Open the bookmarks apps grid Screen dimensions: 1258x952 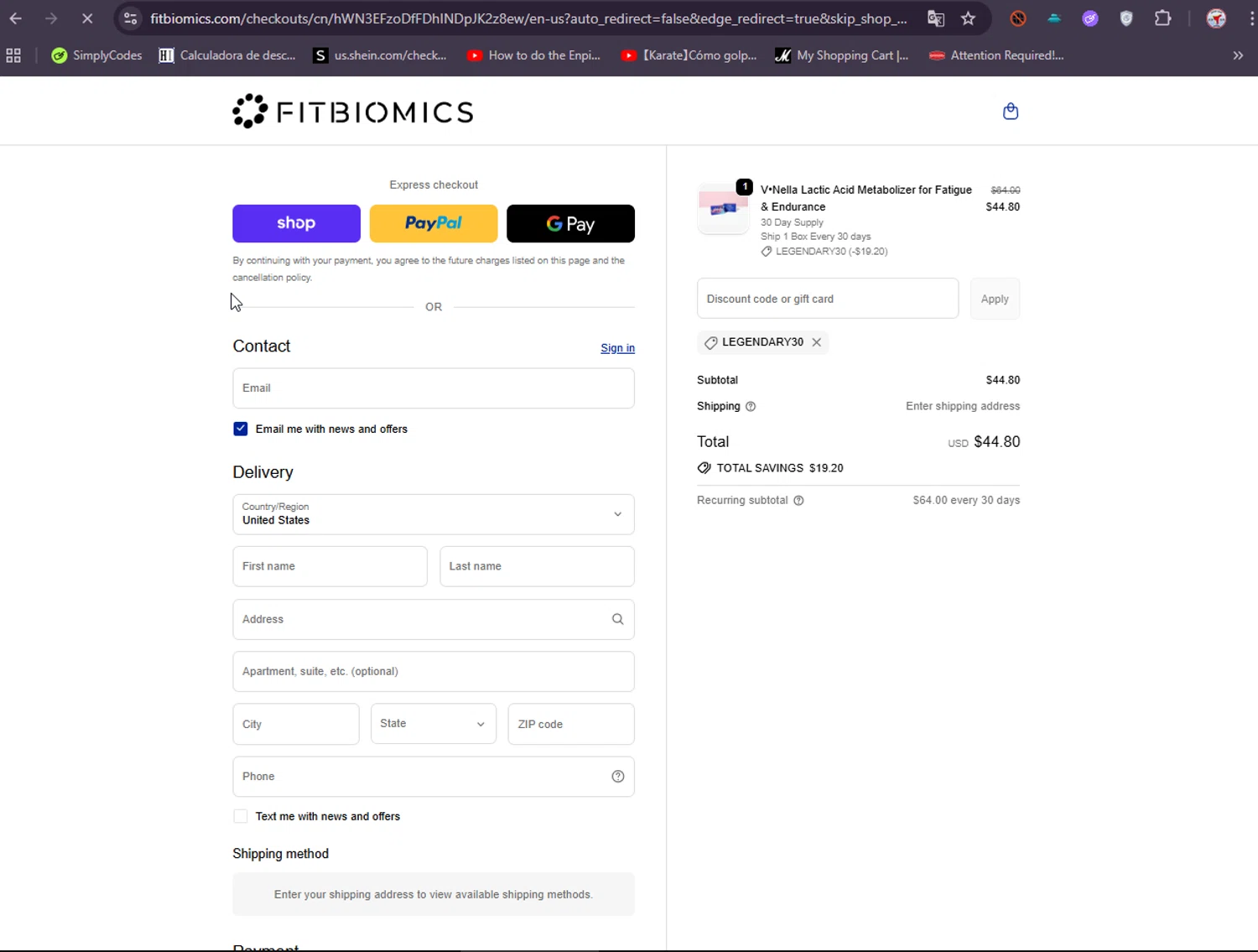13,55
